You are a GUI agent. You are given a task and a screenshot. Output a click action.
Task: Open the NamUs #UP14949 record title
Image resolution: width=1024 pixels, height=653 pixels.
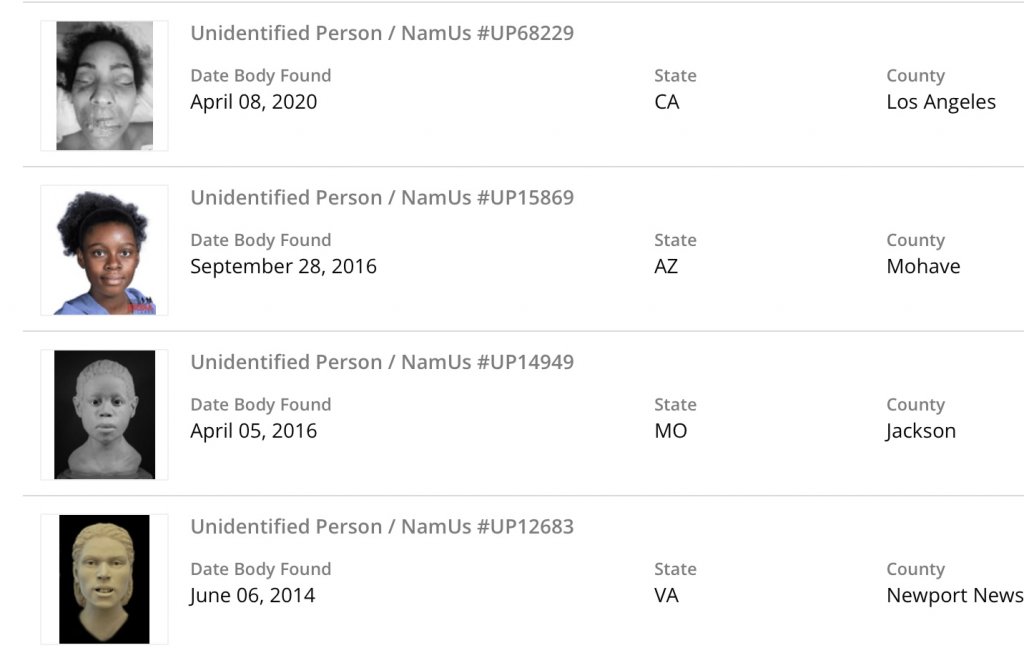coord(382,362)
